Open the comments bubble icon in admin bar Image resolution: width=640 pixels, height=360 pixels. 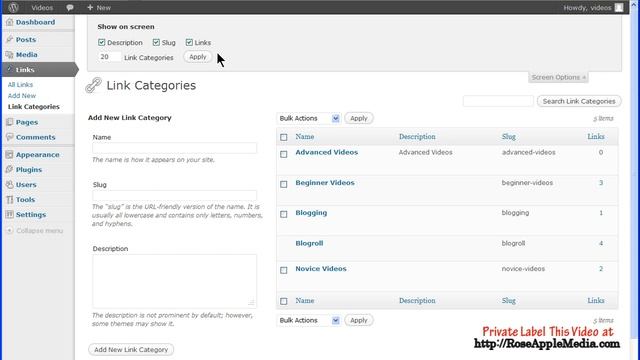70,8
